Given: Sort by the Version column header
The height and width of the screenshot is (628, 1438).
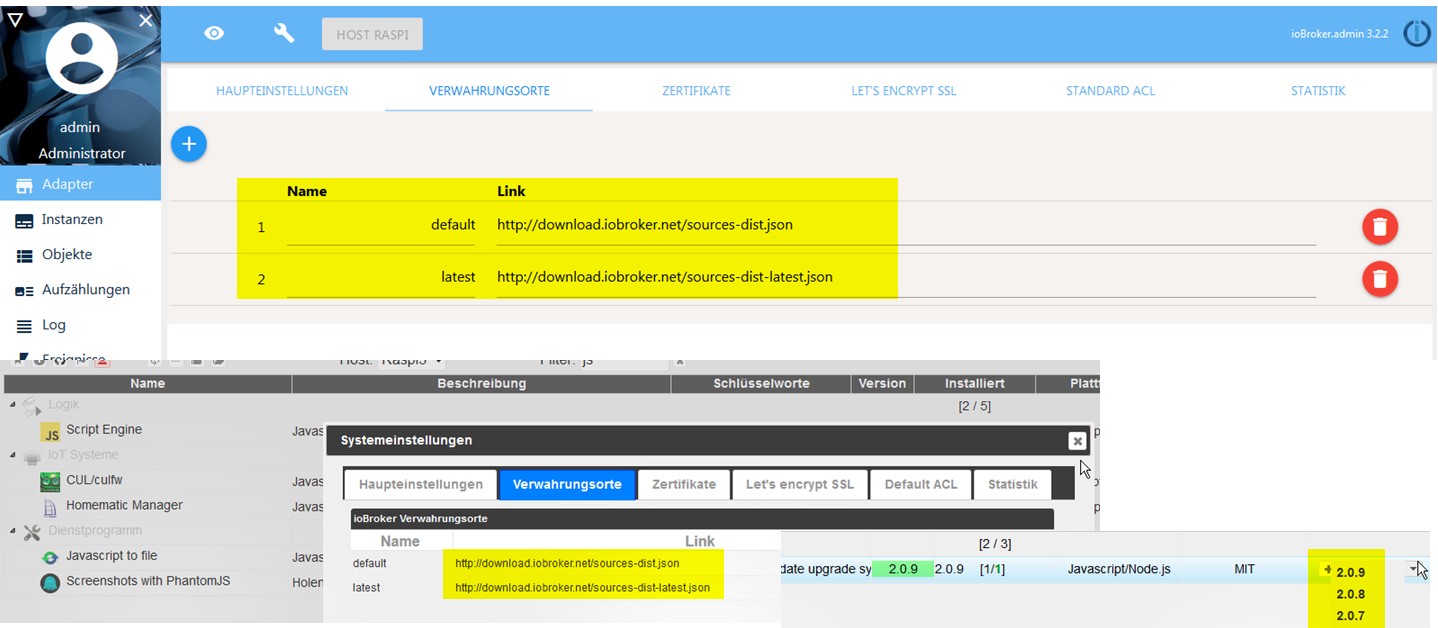Looking at the screenshot, I should (x=882, y=383).
